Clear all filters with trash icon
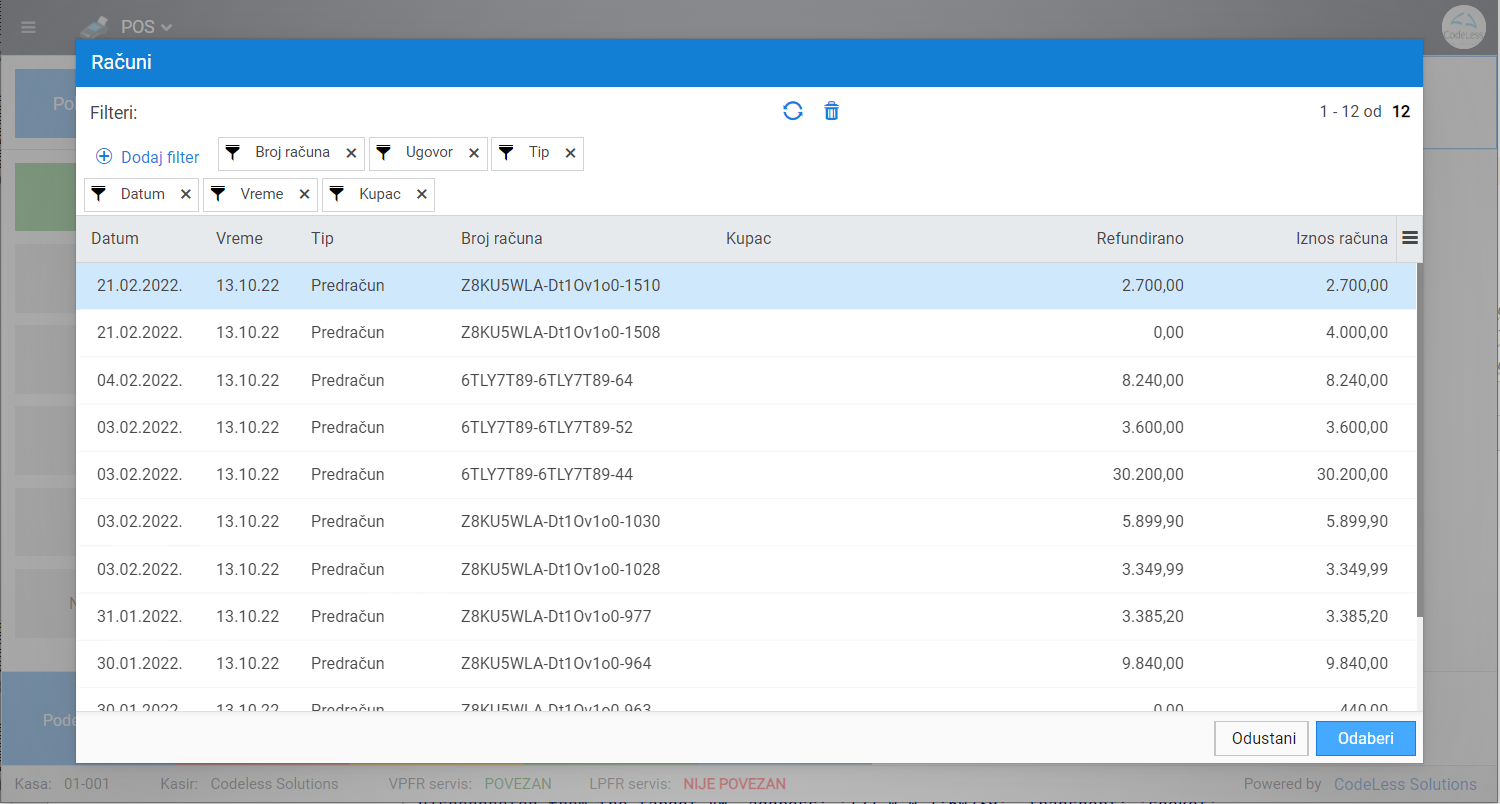 pyautogui.click(x=831, y=111)
